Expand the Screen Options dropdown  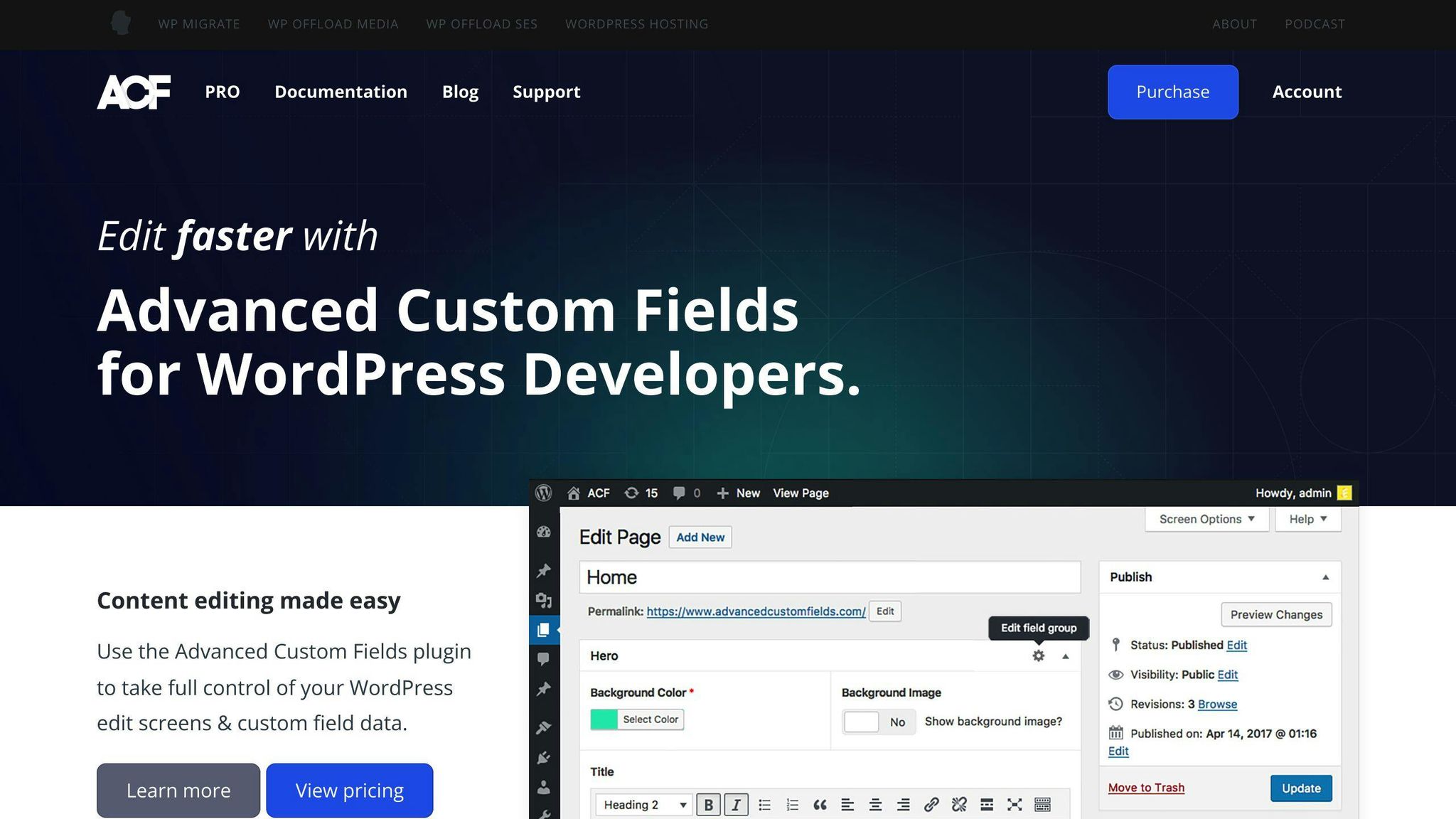1206,519
